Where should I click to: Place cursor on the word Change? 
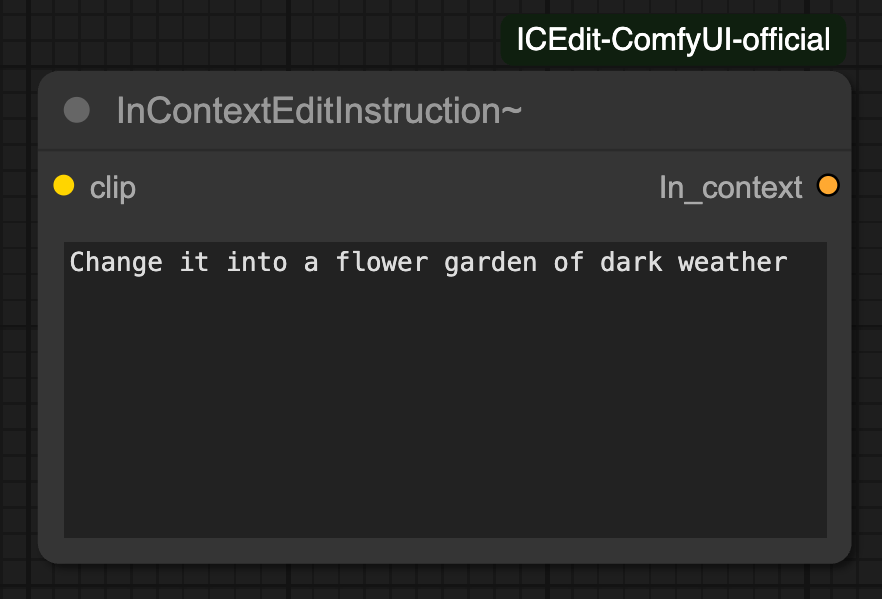[x=116, y=263]
